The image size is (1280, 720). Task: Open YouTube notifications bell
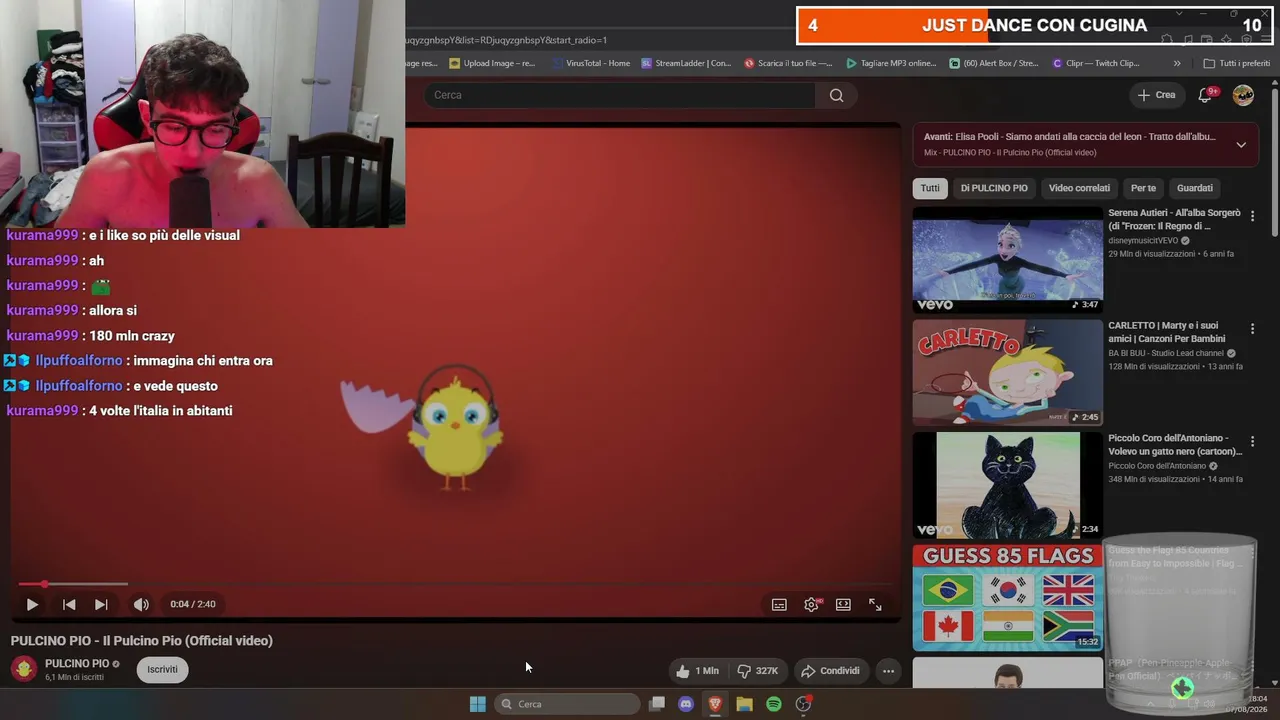(1205, 95)
